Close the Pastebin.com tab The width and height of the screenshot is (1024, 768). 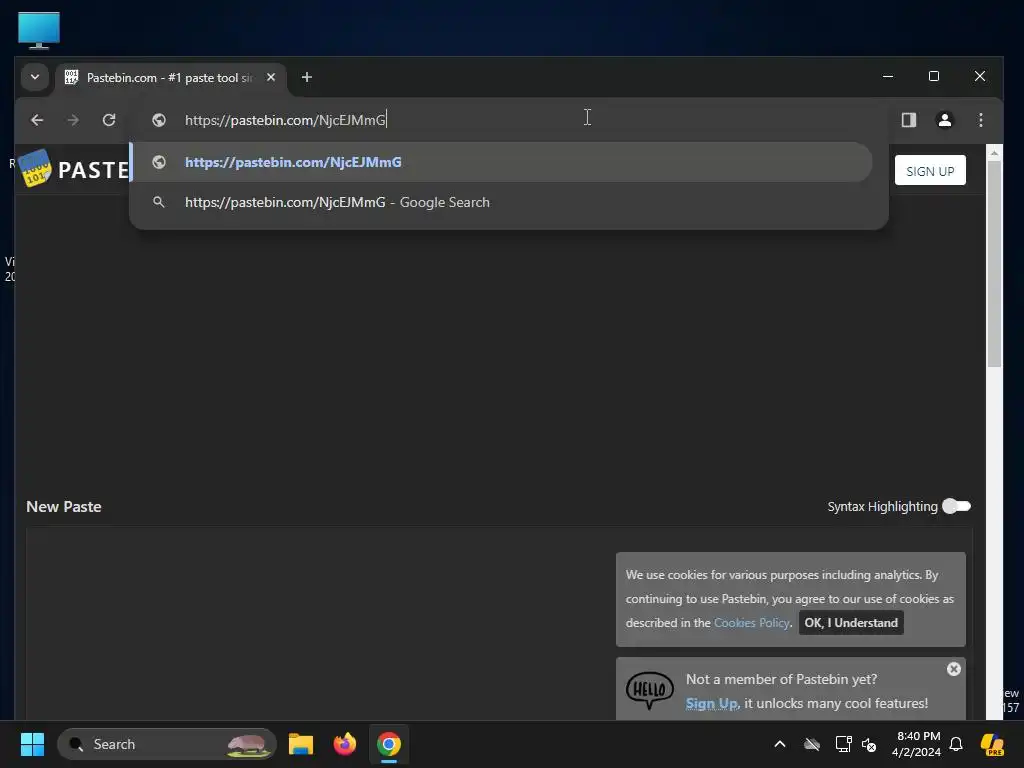271,77
